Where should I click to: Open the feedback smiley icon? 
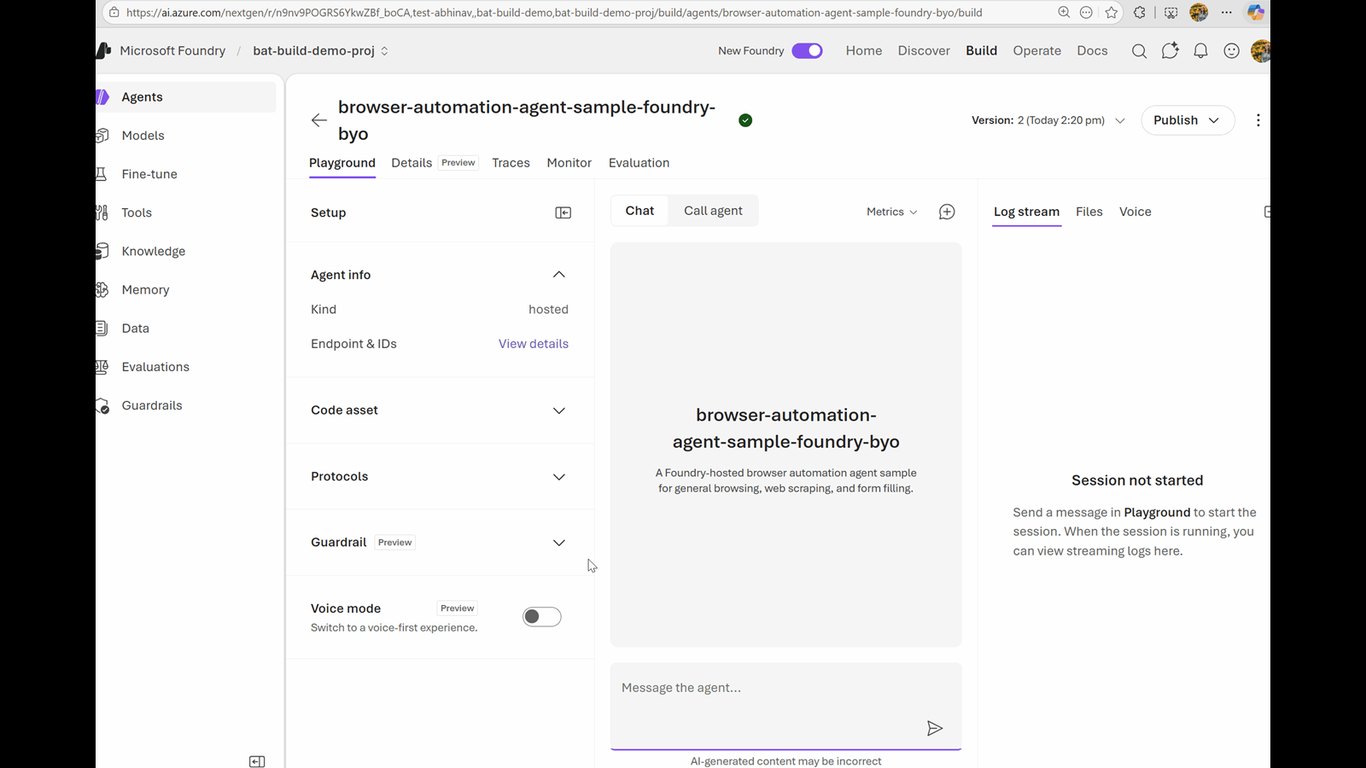tap(1232, 51)
